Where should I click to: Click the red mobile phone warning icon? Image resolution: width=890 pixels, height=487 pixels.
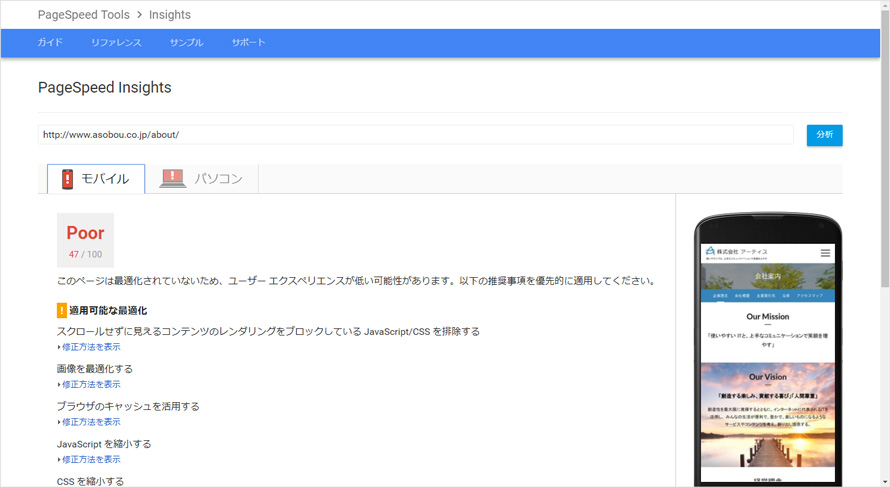pos(68,179)
